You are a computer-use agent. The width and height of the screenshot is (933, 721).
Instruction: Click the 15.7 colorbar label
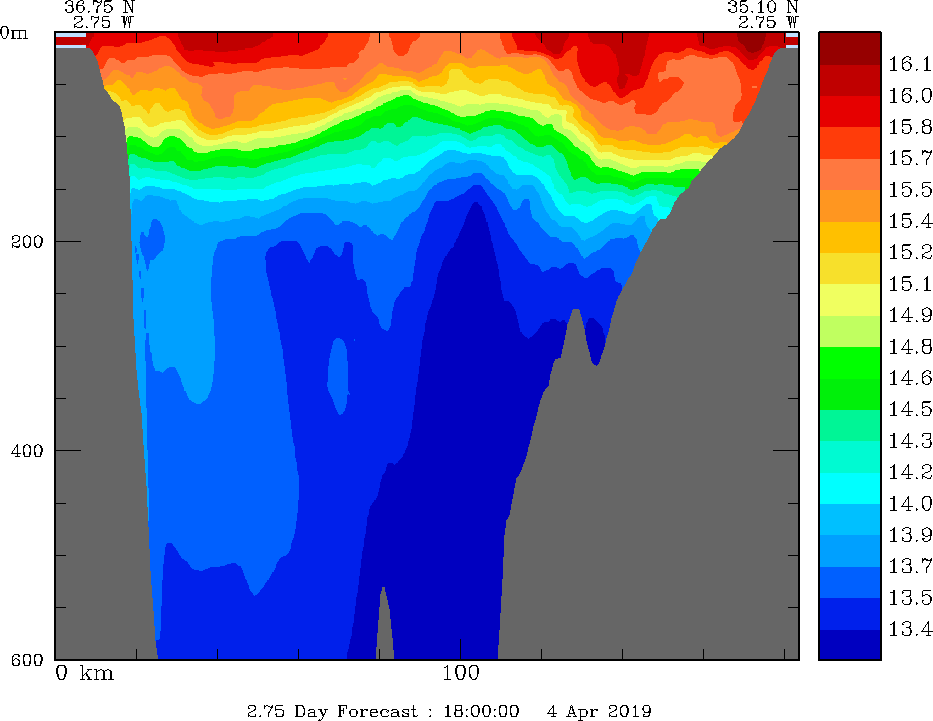point(910,158)
